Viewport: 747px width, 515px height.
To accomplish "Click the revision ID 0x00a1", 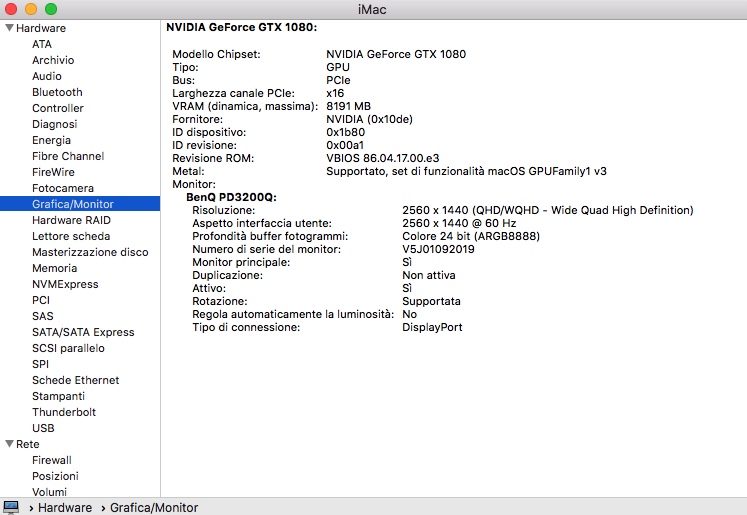I will [x=345, y=145].
